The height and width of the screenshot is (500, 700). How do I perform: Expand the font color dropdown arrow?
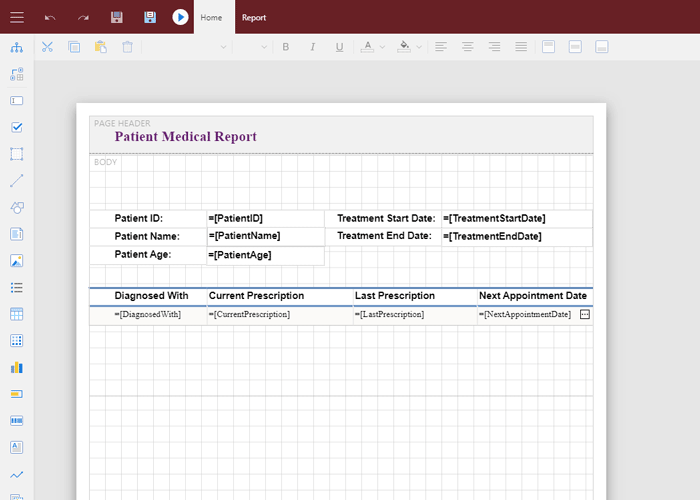point(383,47)
